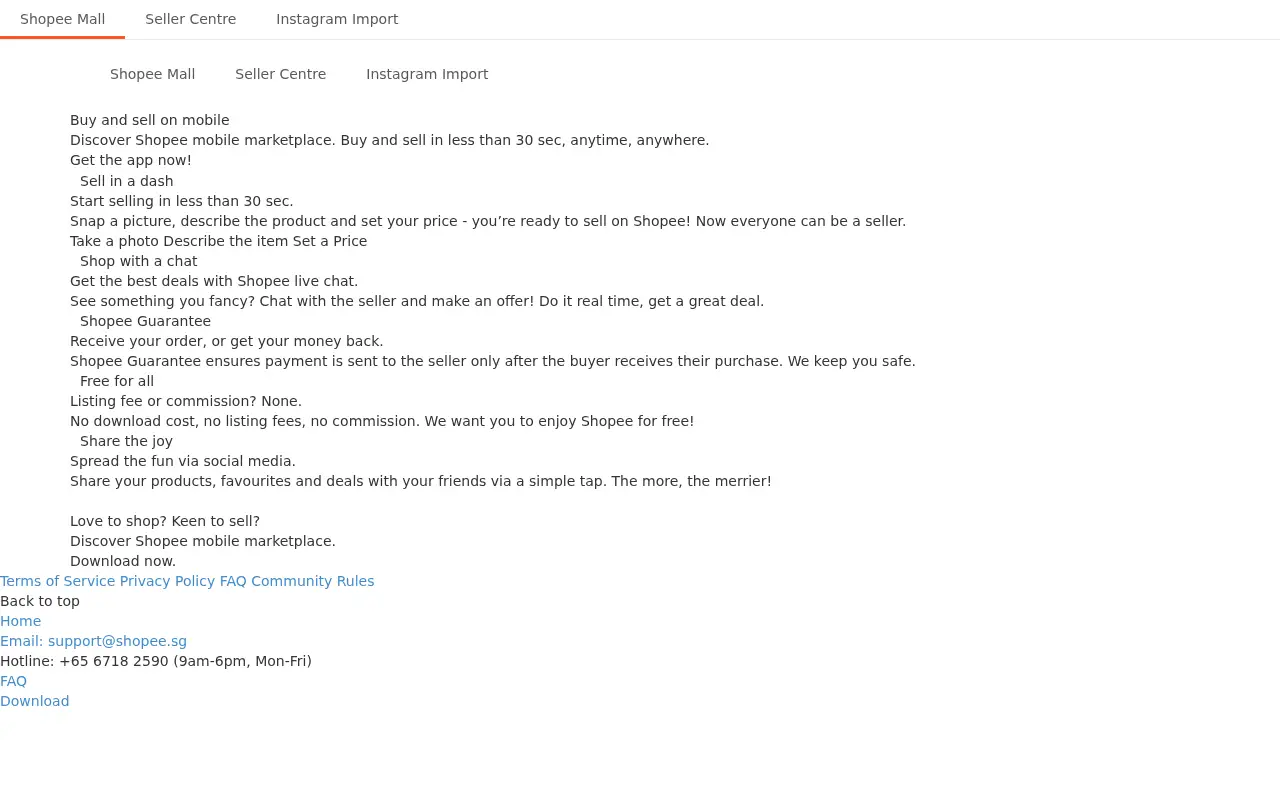Open the top Seller Centre tab
The image size is (1280, 800).
pyautogui.click(x=190, y=19)
